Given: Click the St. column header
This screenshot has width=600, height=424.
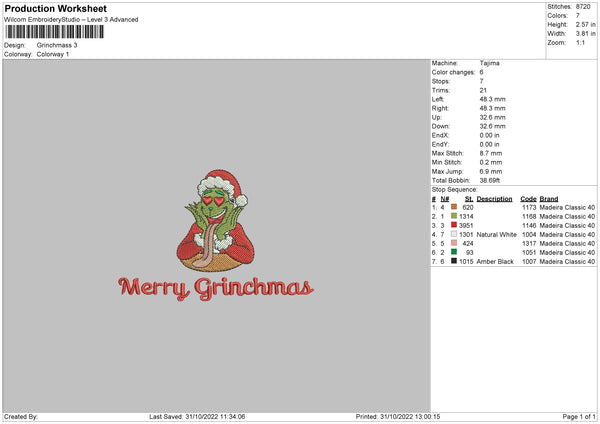Looking at the screenshot, I should tap(469, 199).
